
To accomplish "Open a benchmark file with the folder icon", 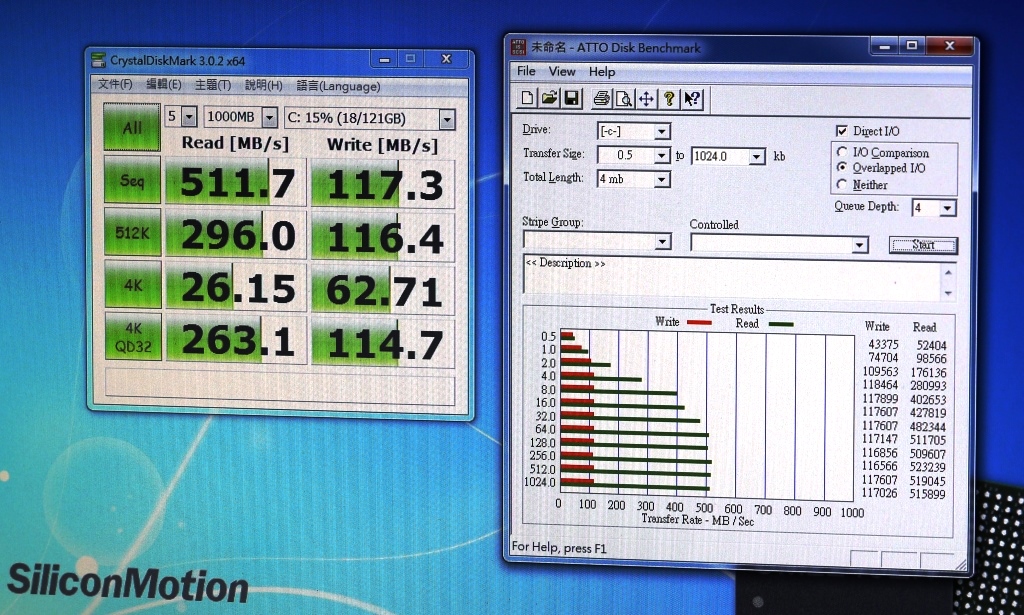I will (549, 98).
